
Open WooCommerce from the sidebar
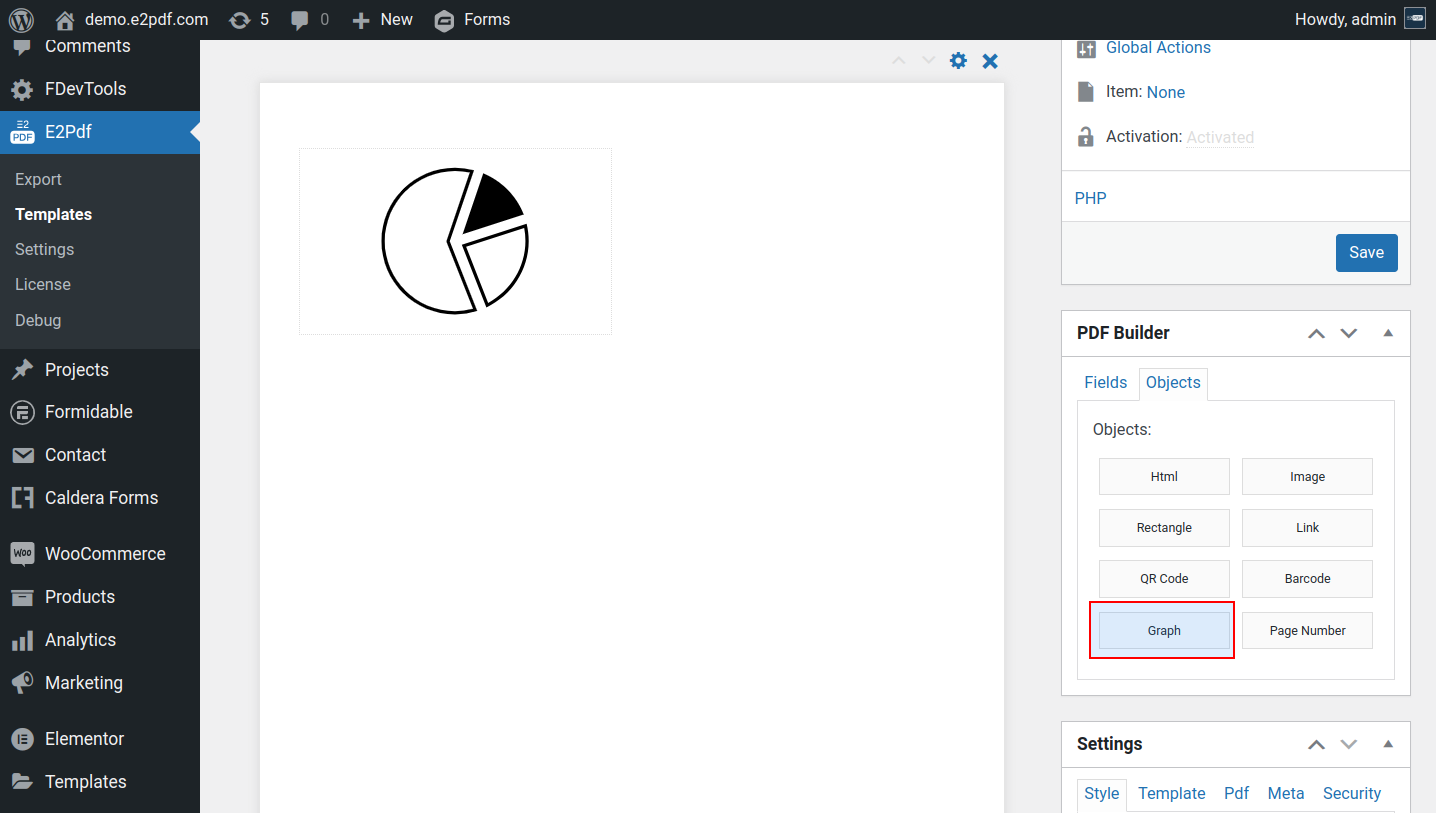(x=104, y=554)
